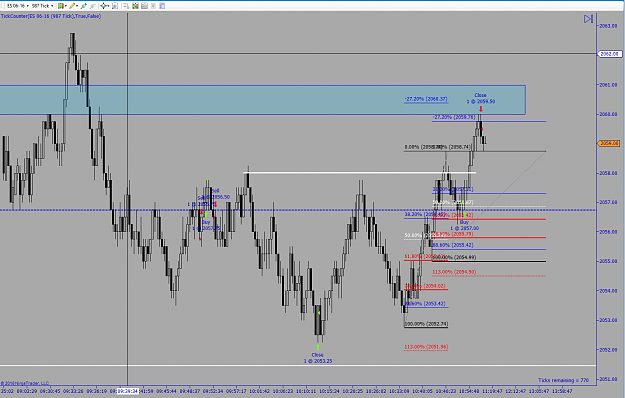Viewport: 625px width, 398px height.
Task: Select the pencil drawing tools icon
Action: [x=72, y=6]
